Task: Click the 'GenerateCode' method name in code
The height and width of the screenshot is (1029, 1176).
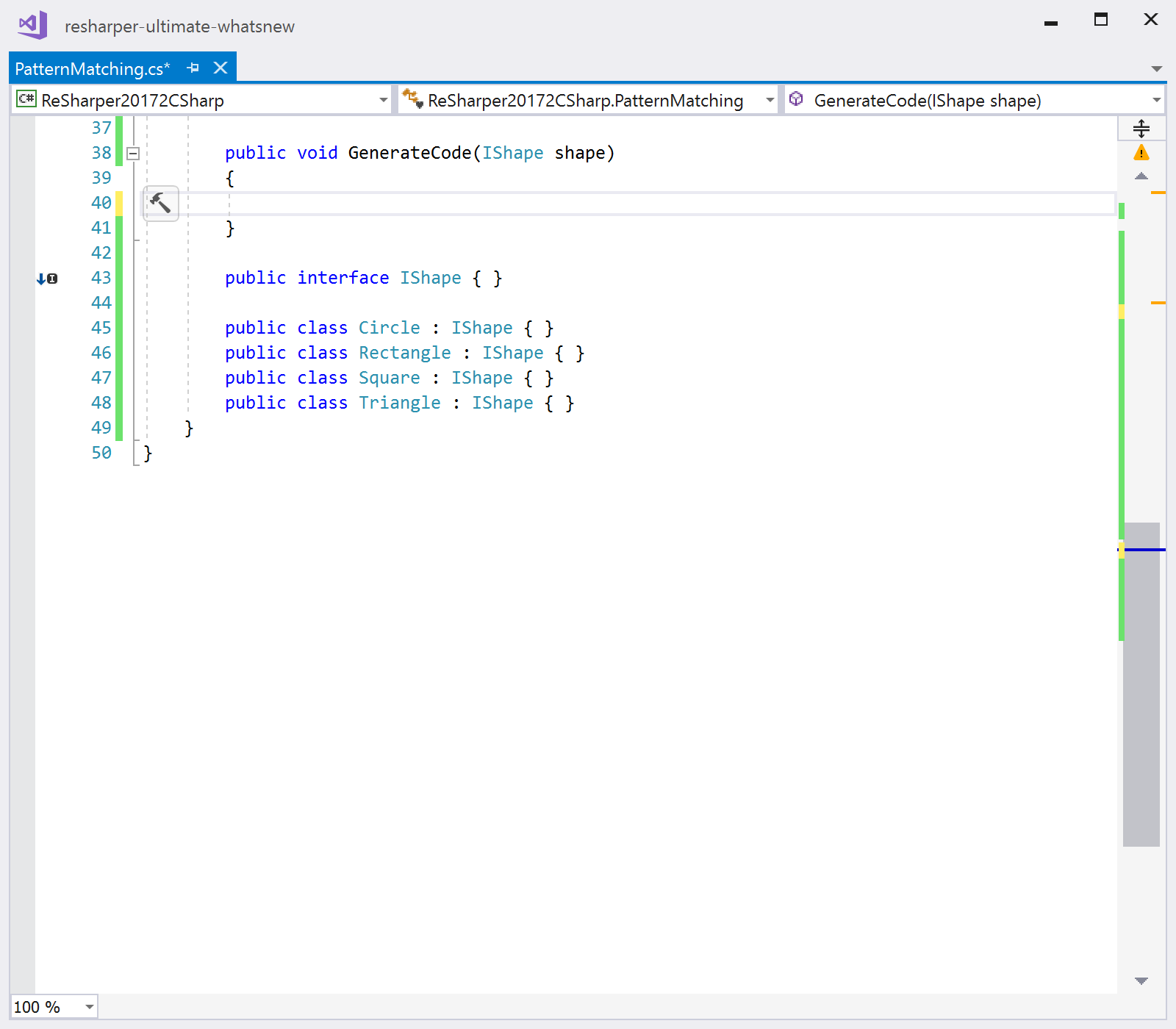Action: [409, 153]
